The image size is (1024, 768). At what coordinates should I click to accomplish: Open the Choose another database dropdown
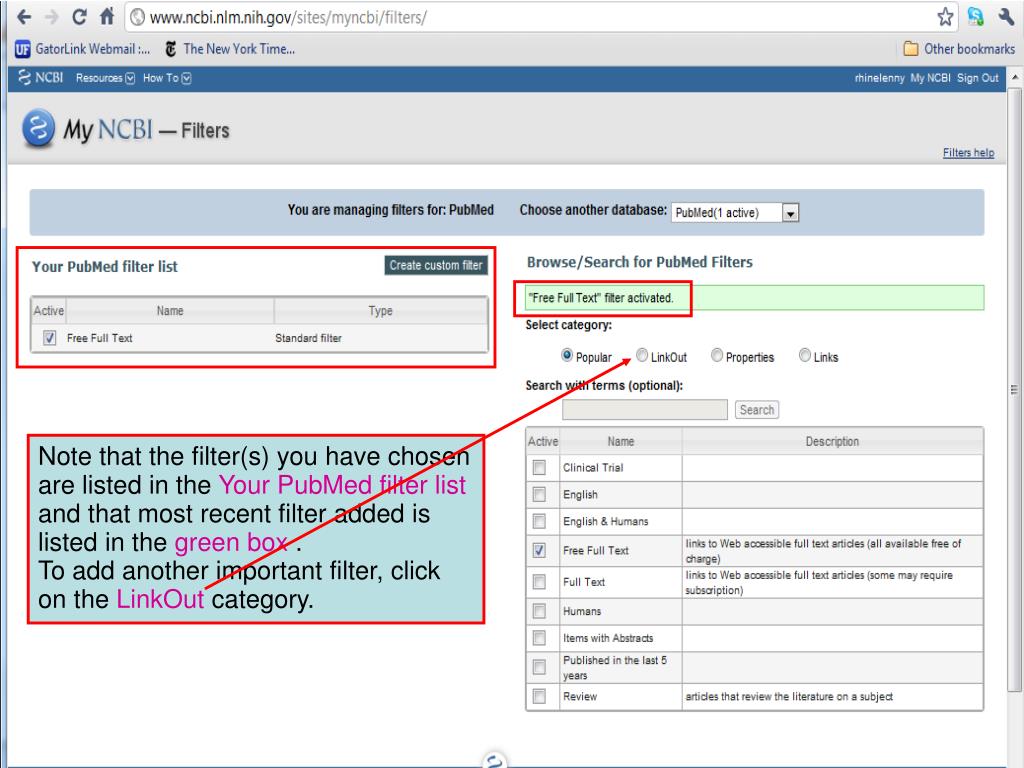(x=735, y=213)
